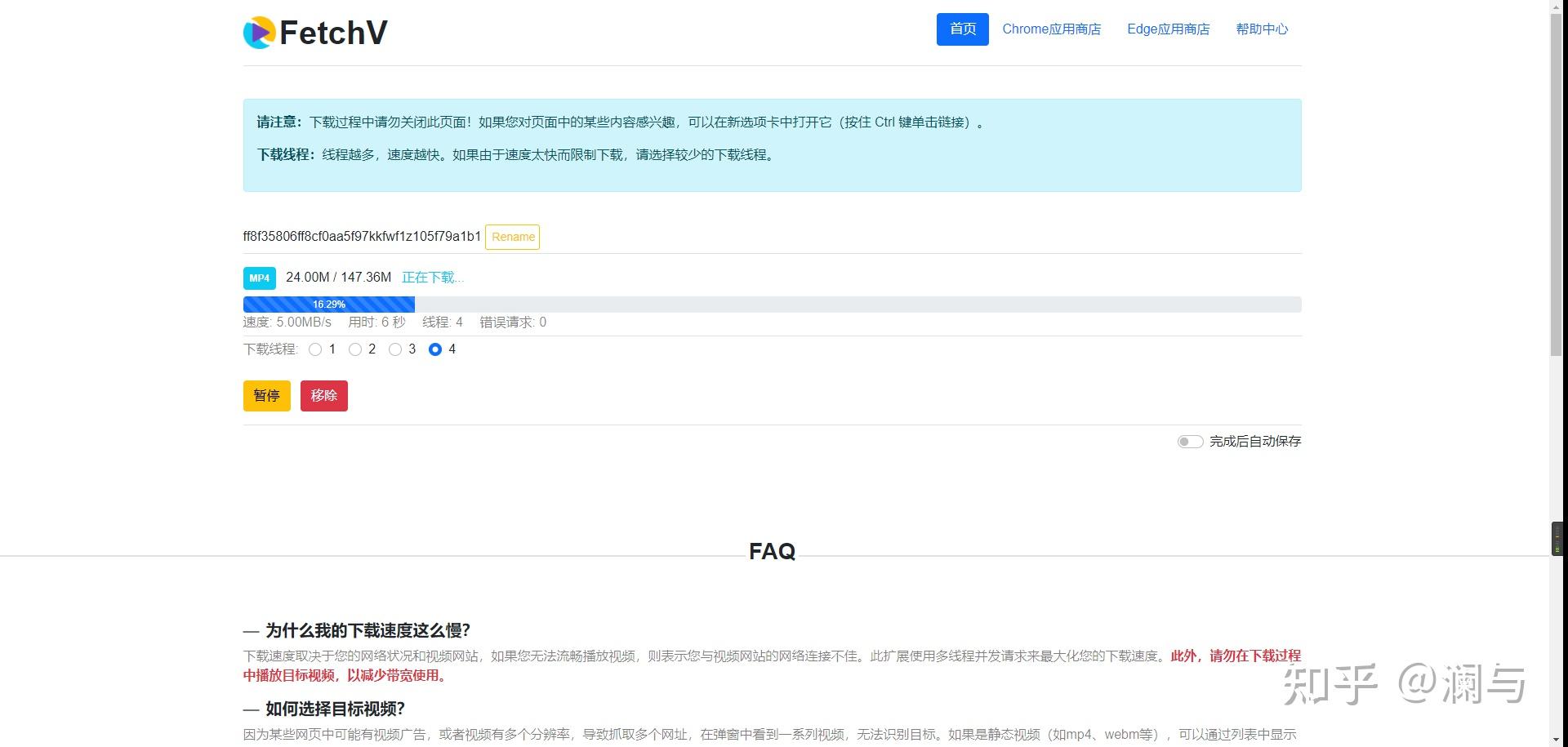Click the 为什么我的下载速度这么慢? question
This screenshot has width=1568, height=747.
367,630
